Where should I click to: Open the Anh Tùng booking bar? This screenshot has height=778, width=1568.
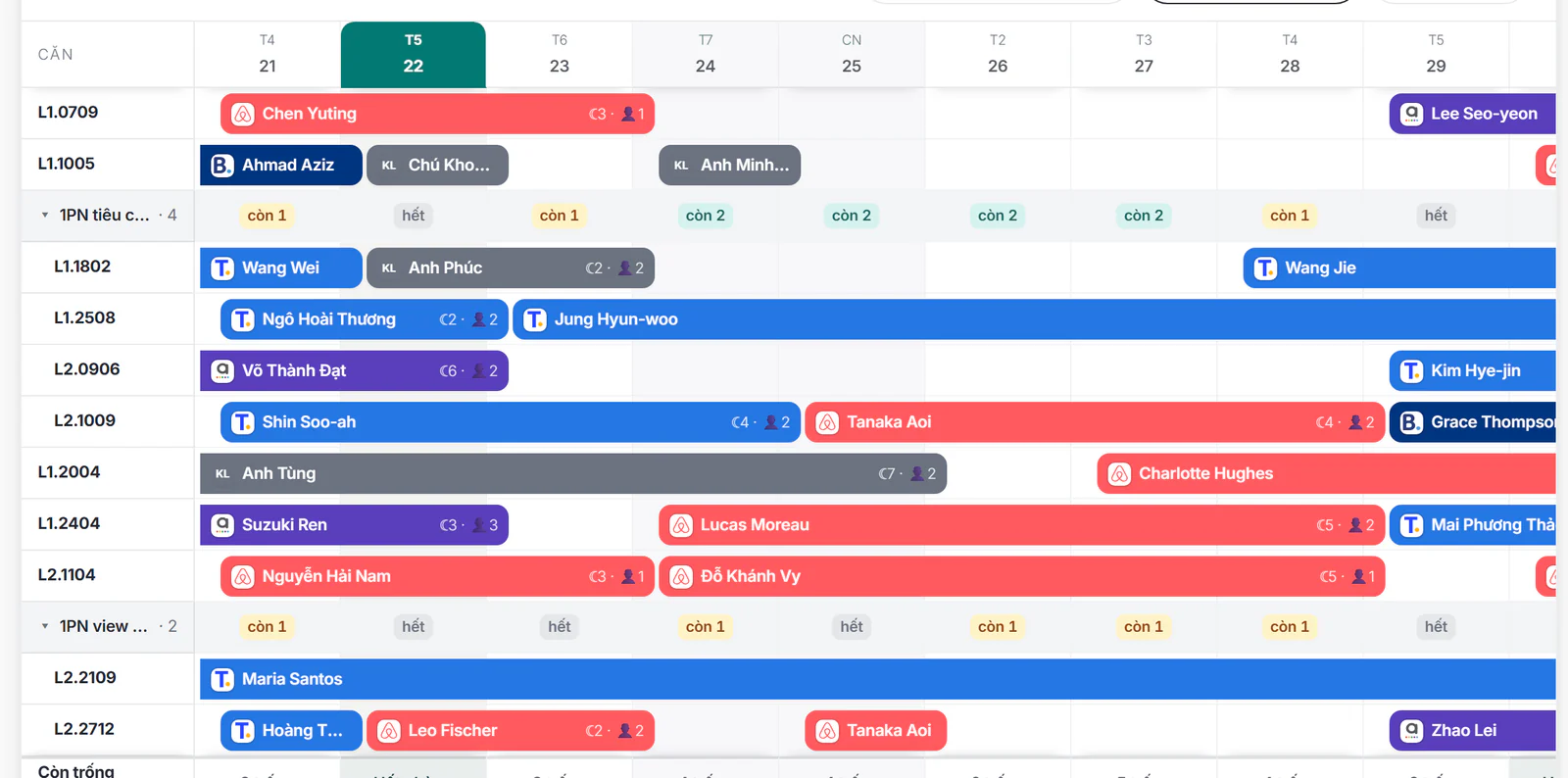573,474
